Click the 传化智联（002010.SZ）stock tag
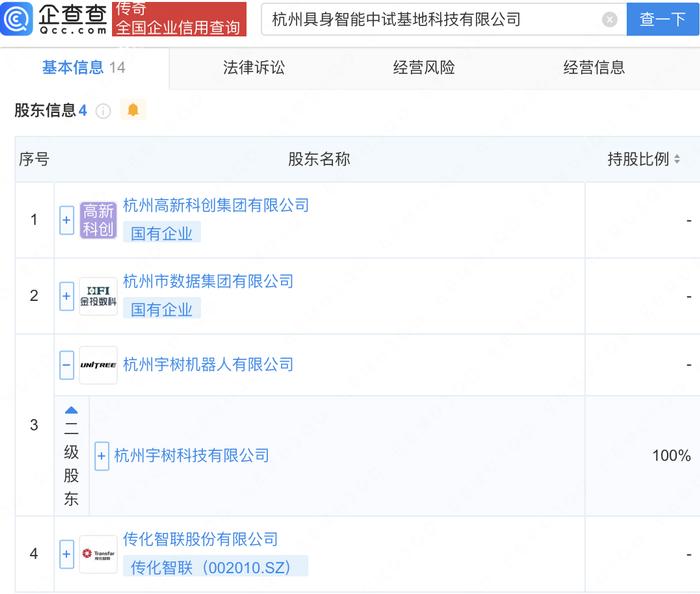The width and height of the screenshot is (700, 594). (215, 567)
